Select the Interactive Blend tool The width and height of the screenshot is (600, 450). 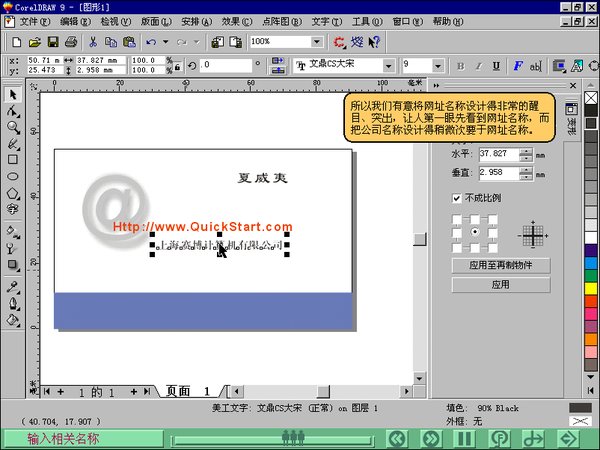pos(13,265)
